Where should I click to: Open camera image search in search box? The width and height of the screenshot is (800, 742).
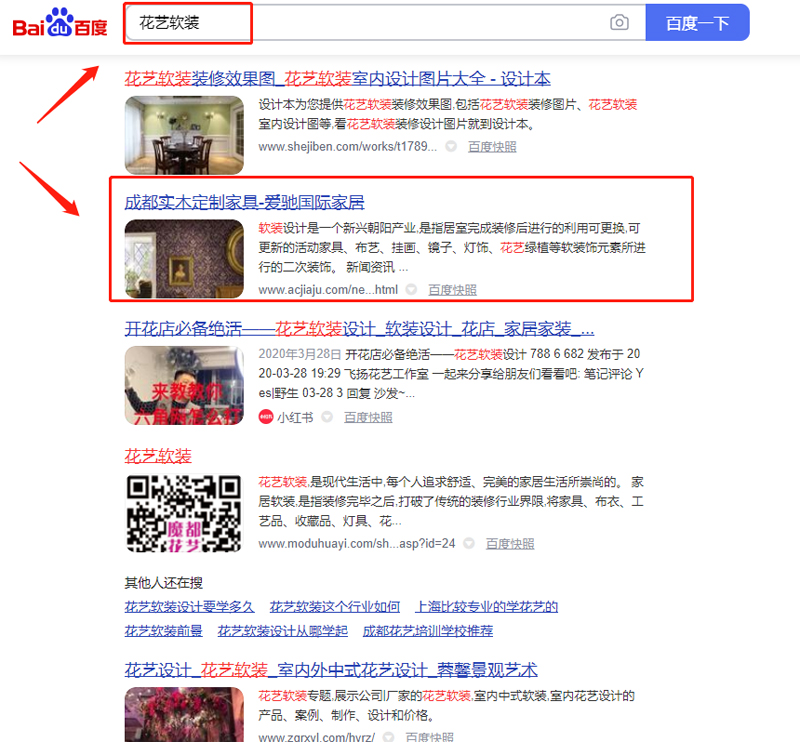[x=620, y=23]
